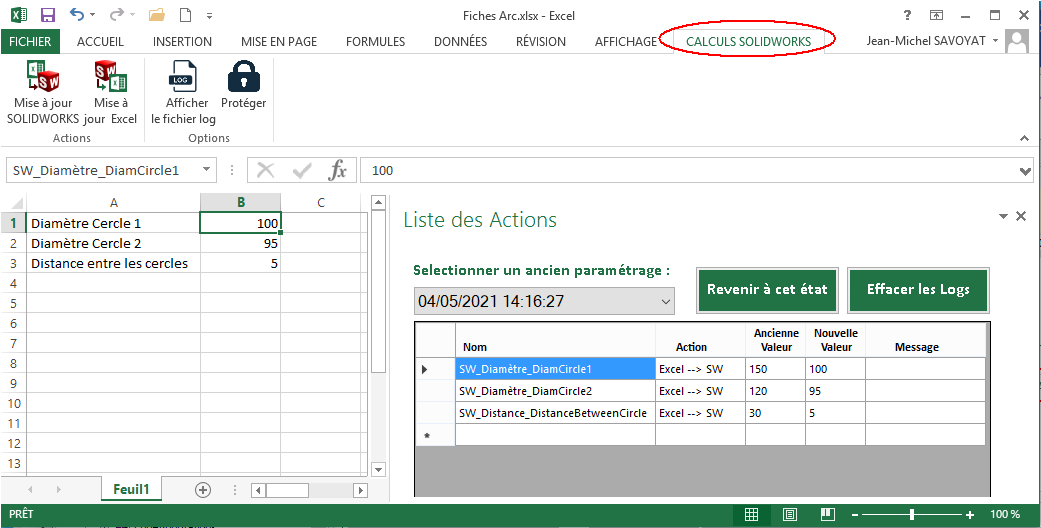This screenshot has width=1041, height=528.
Task: Click the insert function fx icon
Action: [338, 170]
